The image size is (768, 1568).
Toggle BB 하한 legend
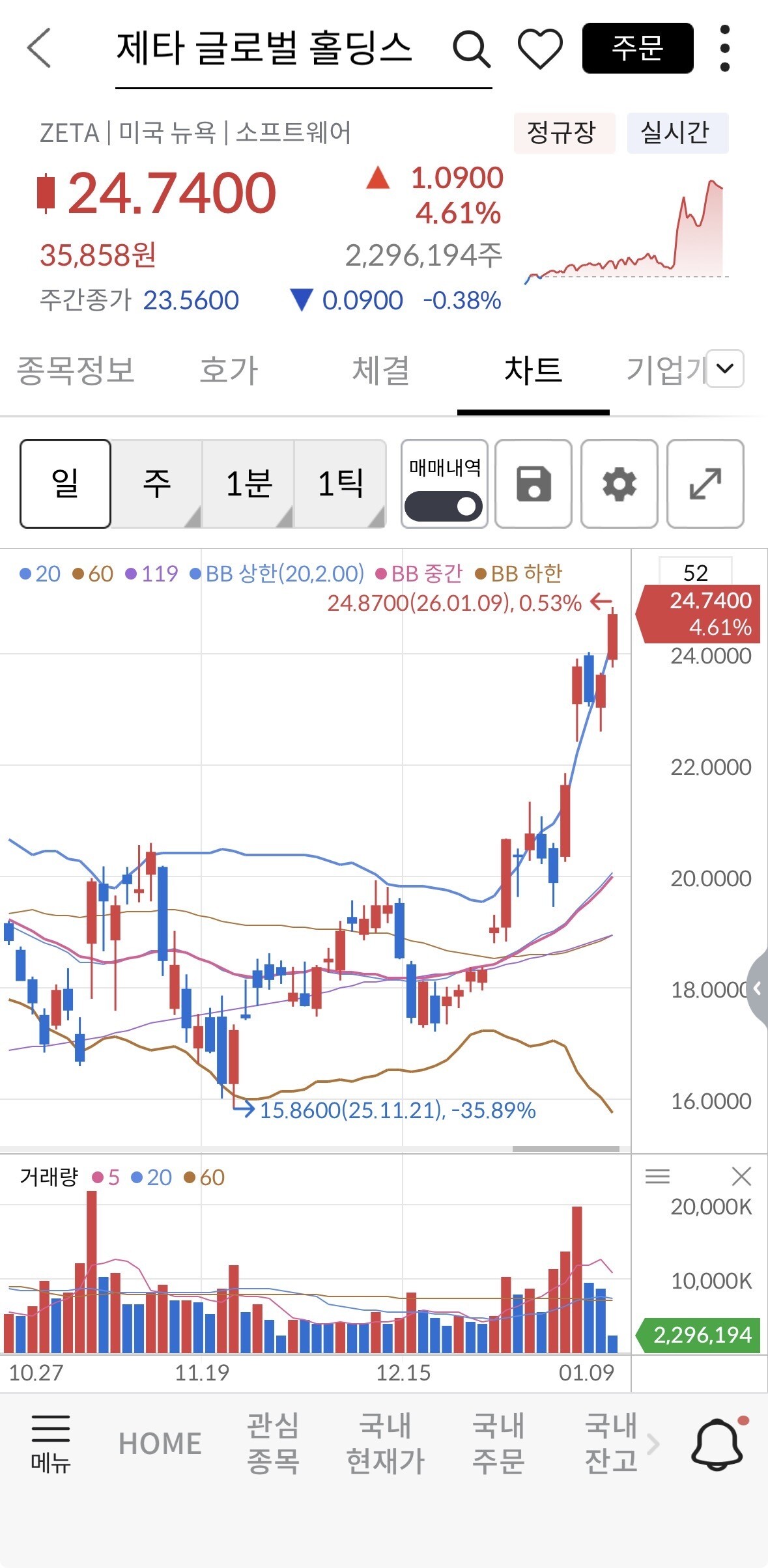(519, 574)
